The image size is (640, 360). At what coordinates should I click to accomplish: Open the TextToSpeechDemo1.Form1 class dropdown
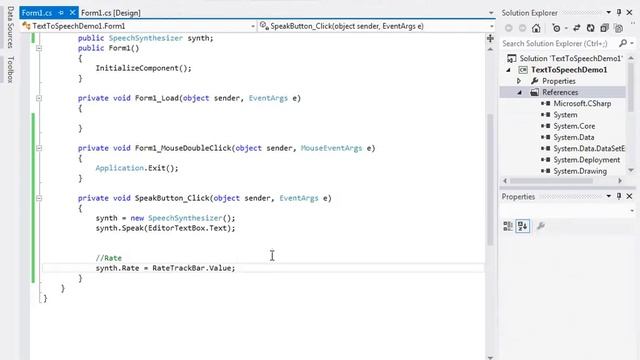click(x=253, y=26)
